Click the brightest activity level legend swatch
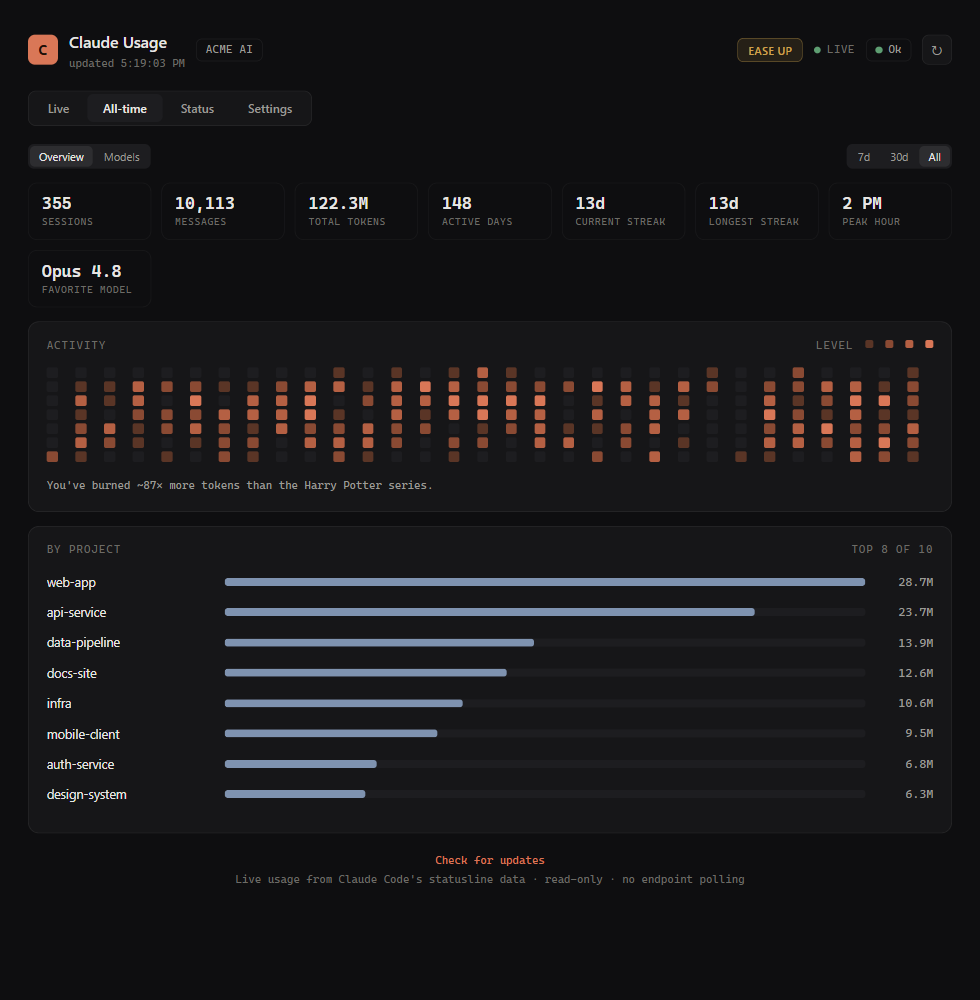Viewport: 980px width, 1000px height. pos(929,344)
